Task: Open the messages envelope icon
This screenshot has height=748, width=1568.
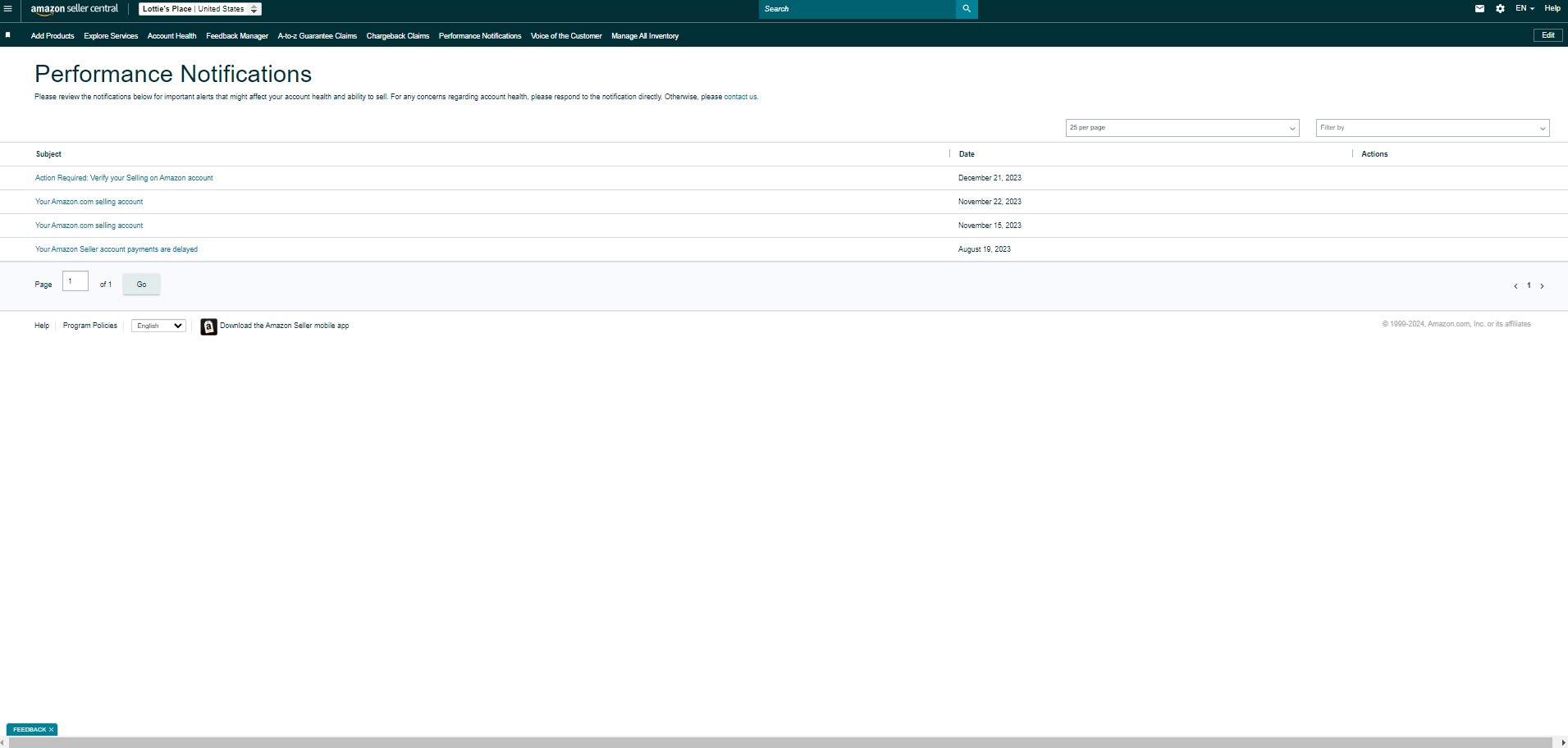Action: click(x=1479, y=9)
